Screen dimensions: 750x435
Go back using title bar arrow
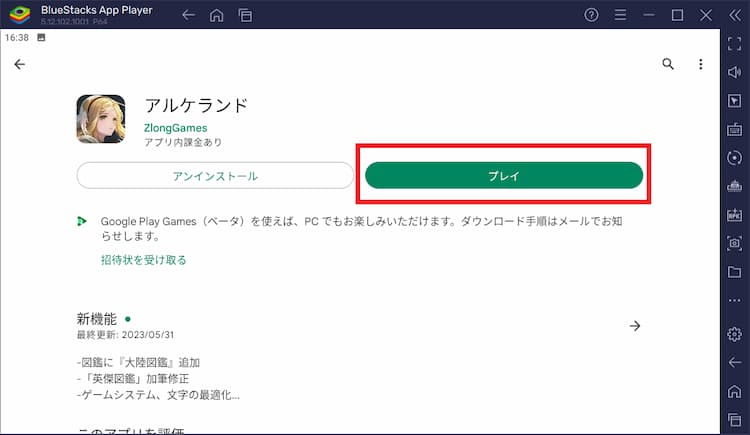pyautogui.click(x=188, y=15)
